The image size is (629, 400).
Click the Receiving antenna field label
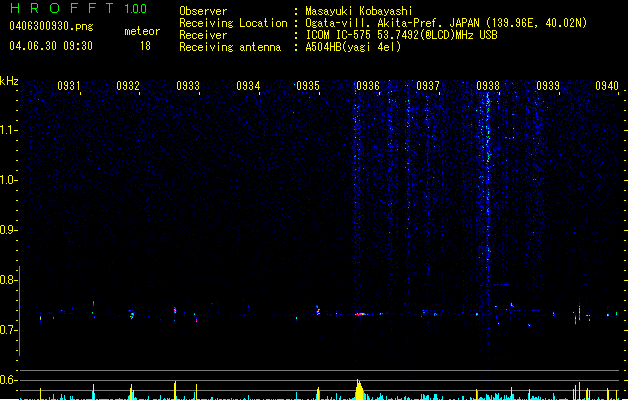tap(230, 47)
